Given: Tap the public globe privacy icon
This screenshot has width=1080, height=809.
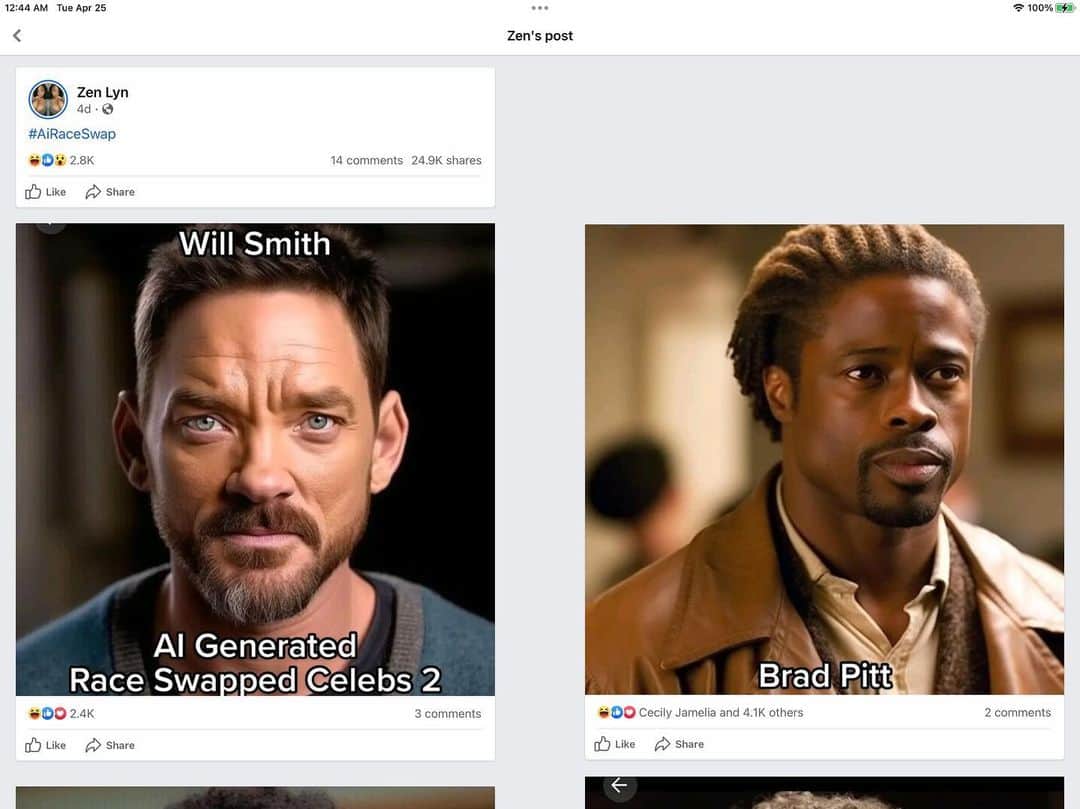Looking at the screenshot, I should (107, 109).
